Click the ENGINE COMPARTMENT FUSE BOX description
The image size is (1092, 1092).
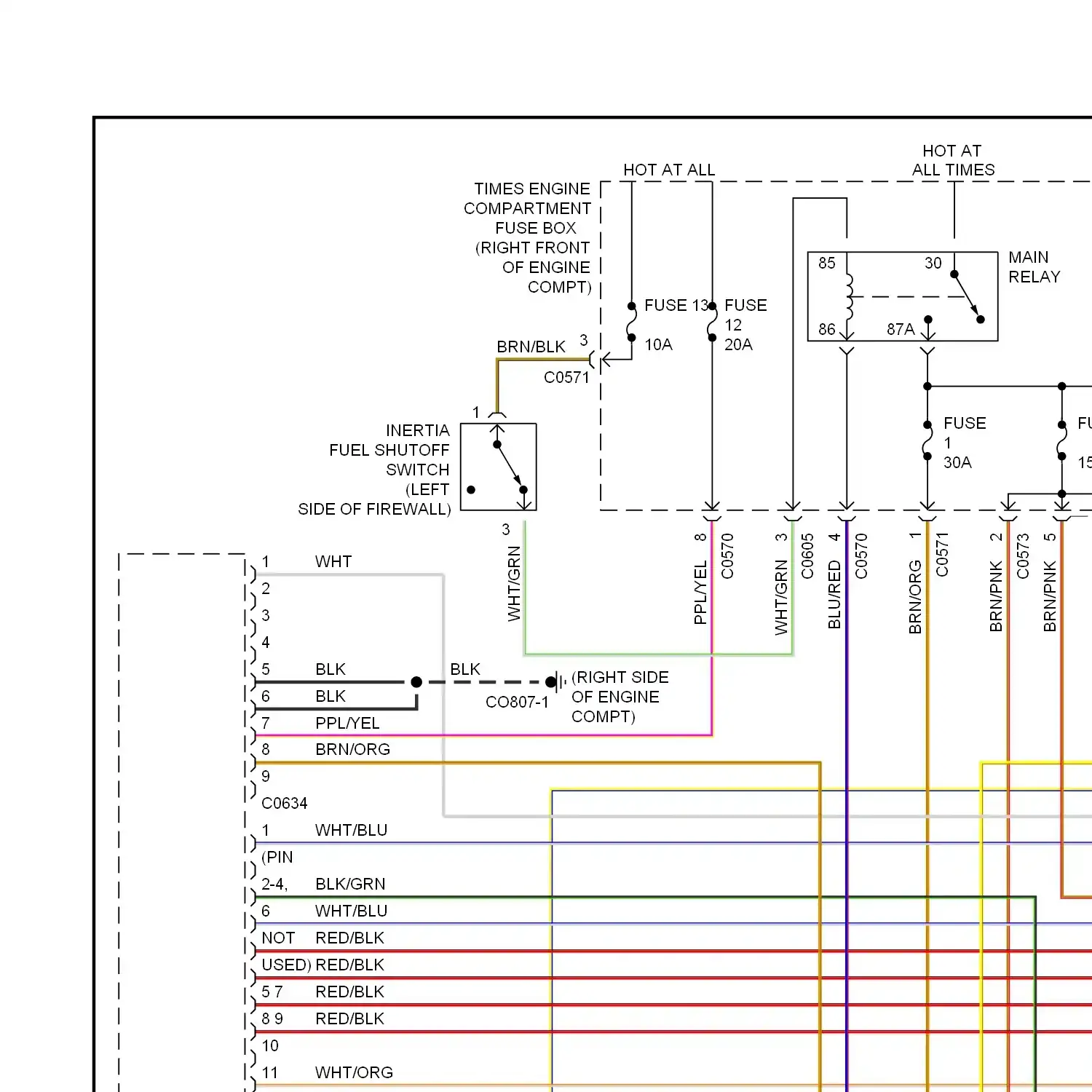coord(529,238)
